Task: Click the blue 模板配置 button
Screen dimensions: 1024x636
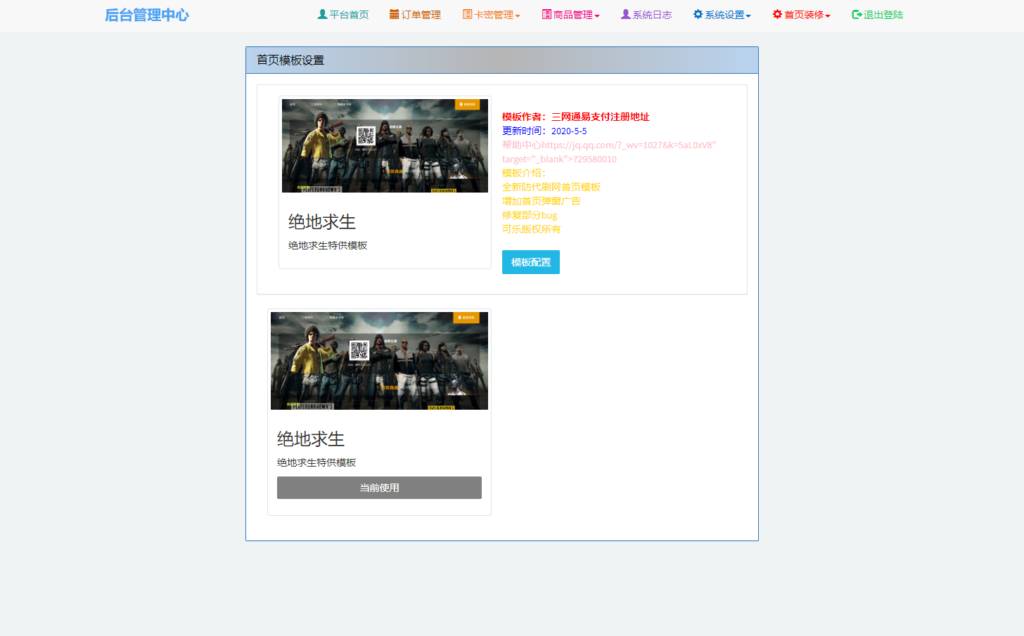Action: (531, 262)
